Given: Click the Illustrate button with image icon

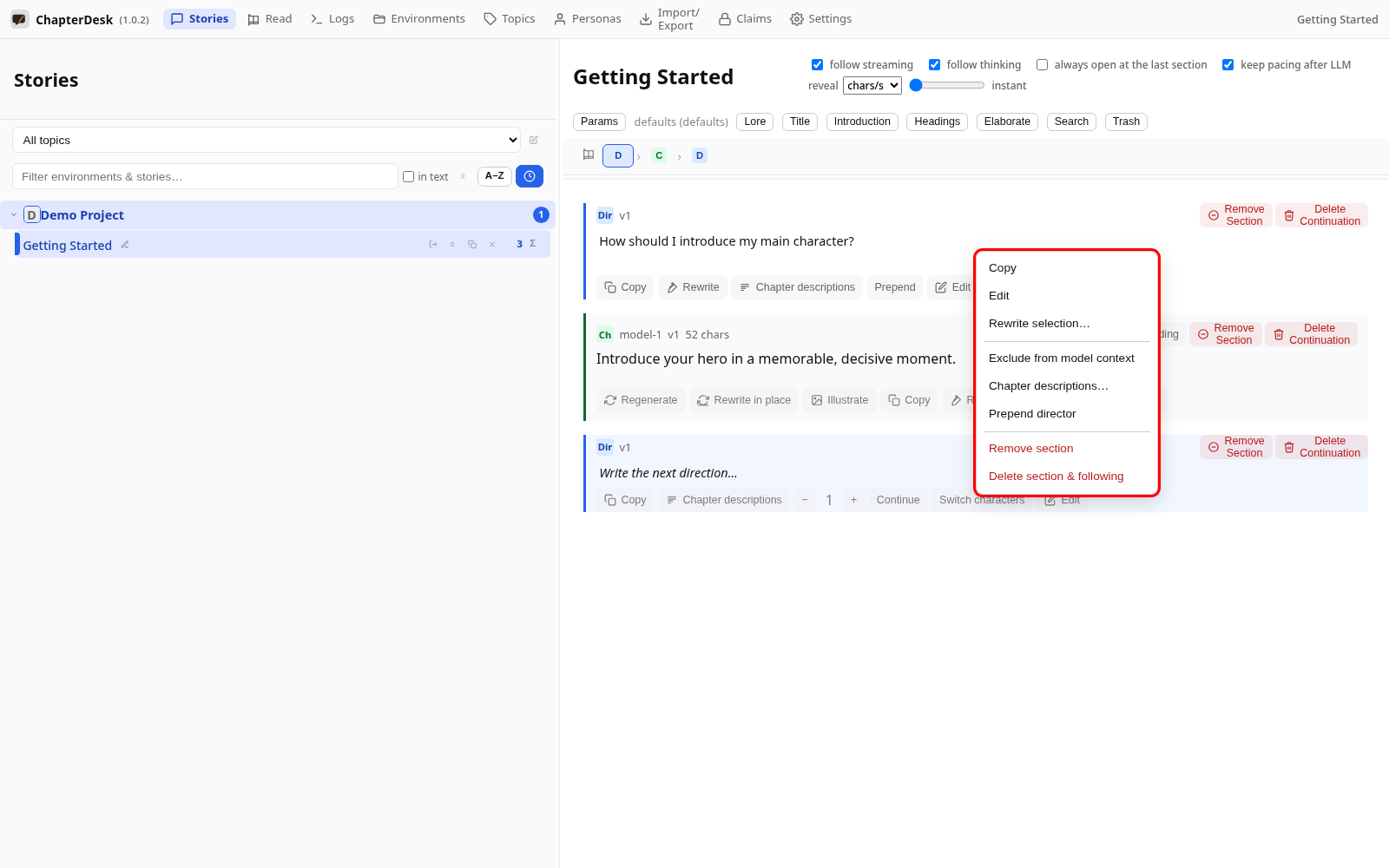Looking at the screenshot, I should pos(839,400).
